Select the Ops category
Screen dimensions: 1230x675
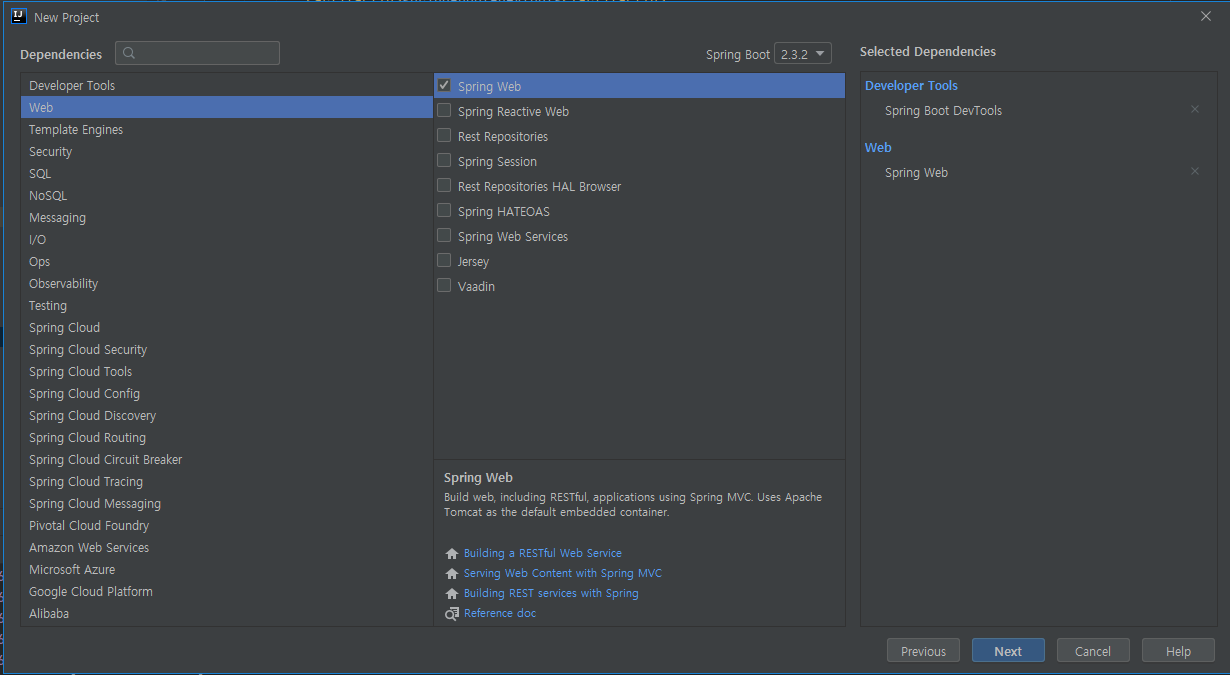[226, 261]
